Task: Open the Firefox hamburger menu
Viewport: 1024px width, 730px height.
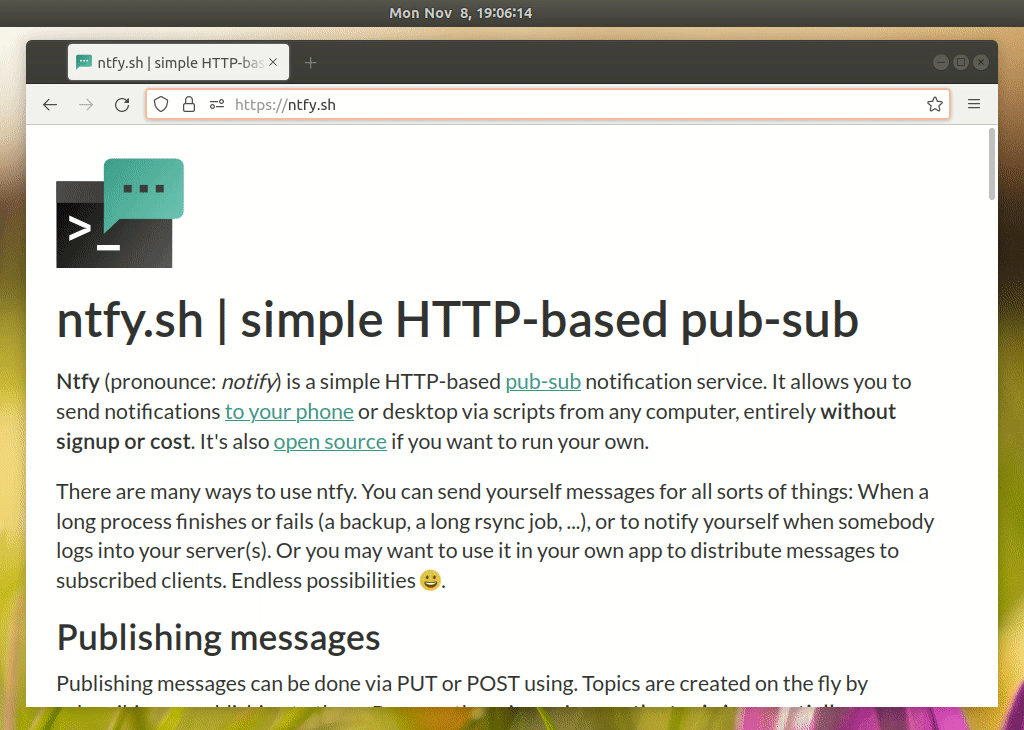Action: (974, 104)
